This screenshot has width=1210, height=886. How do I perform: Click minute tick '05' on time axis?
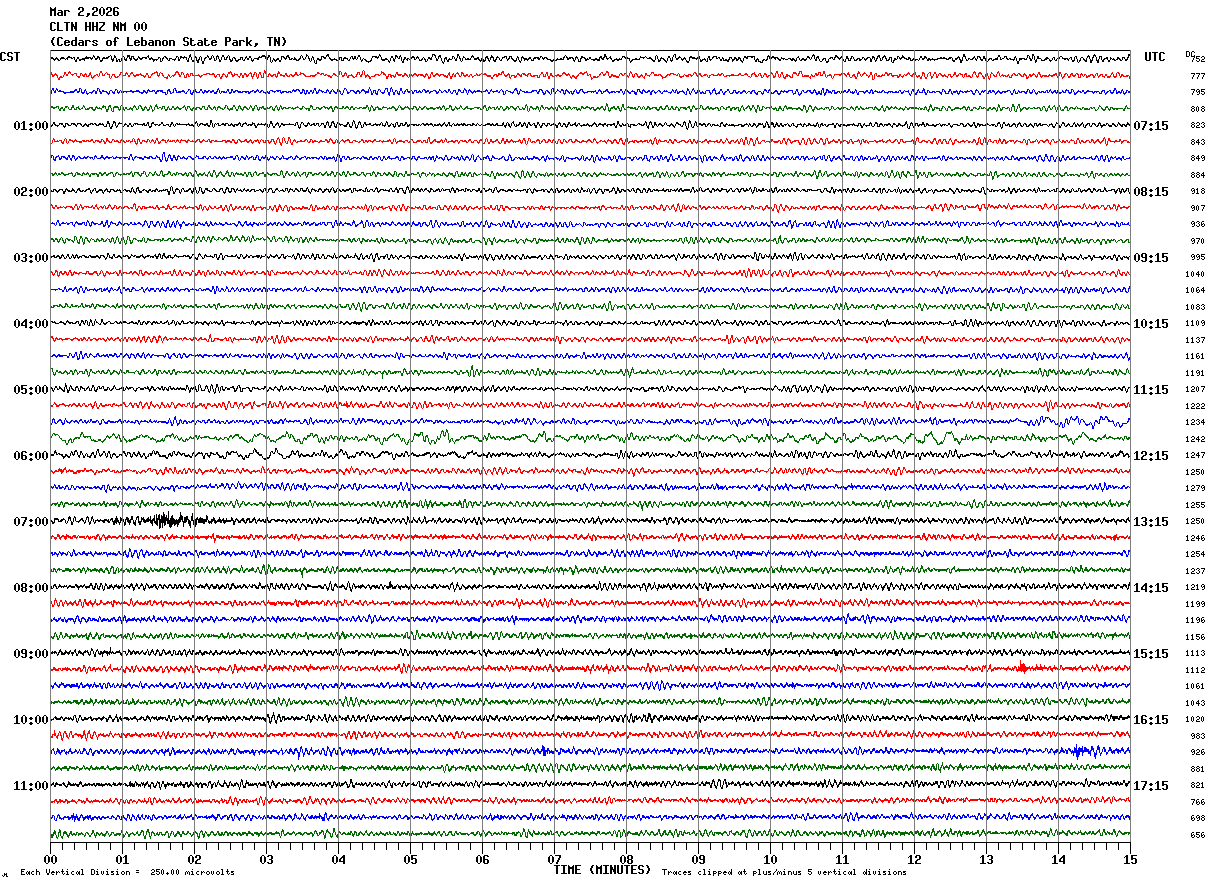coord(411,859)
